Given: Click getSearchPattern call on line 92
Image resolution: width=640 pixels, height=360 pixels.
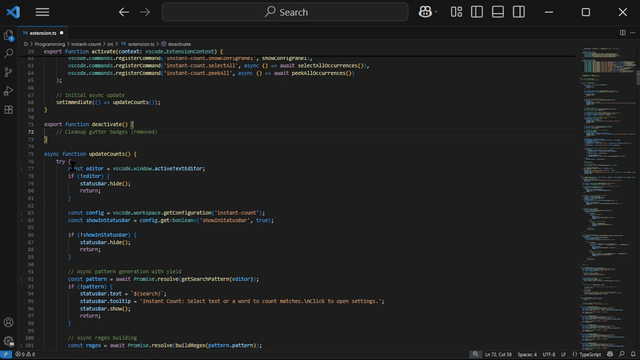Looking at the screenshot, I should (x=205, y=279).
